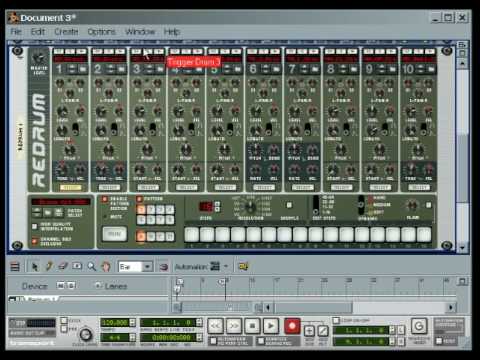Open patch browser in Redrum patch select
Image resolution: width=480 pixels, height=360 pixels.
click(48, 212)
